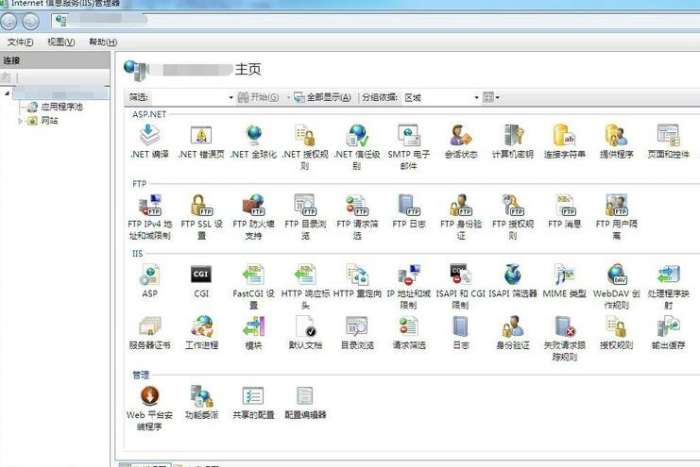Open Web 平台安装程序 icon
Viewport: 700px width, 467px height.
(x=150, y=408)
